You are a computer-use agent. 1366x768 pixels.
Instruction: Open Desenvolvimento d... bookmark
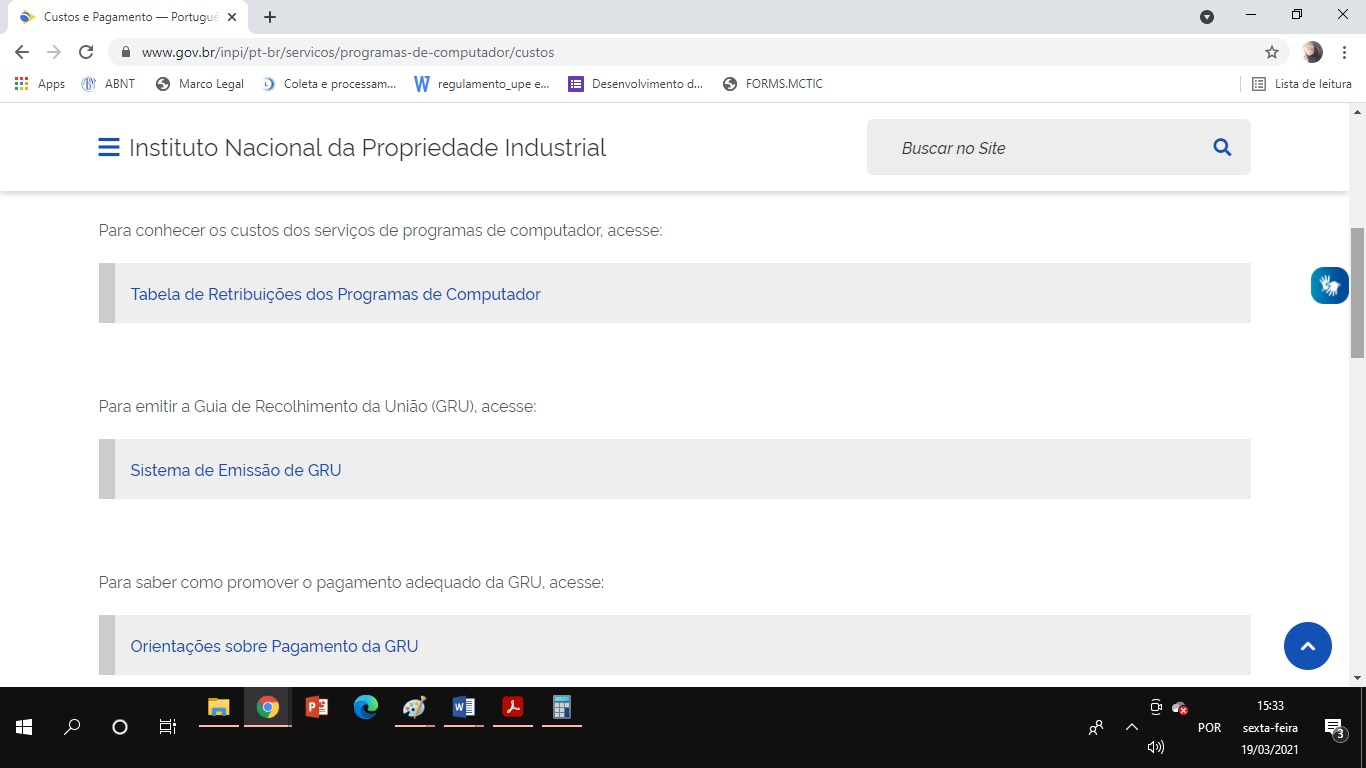tap(636, 84)
